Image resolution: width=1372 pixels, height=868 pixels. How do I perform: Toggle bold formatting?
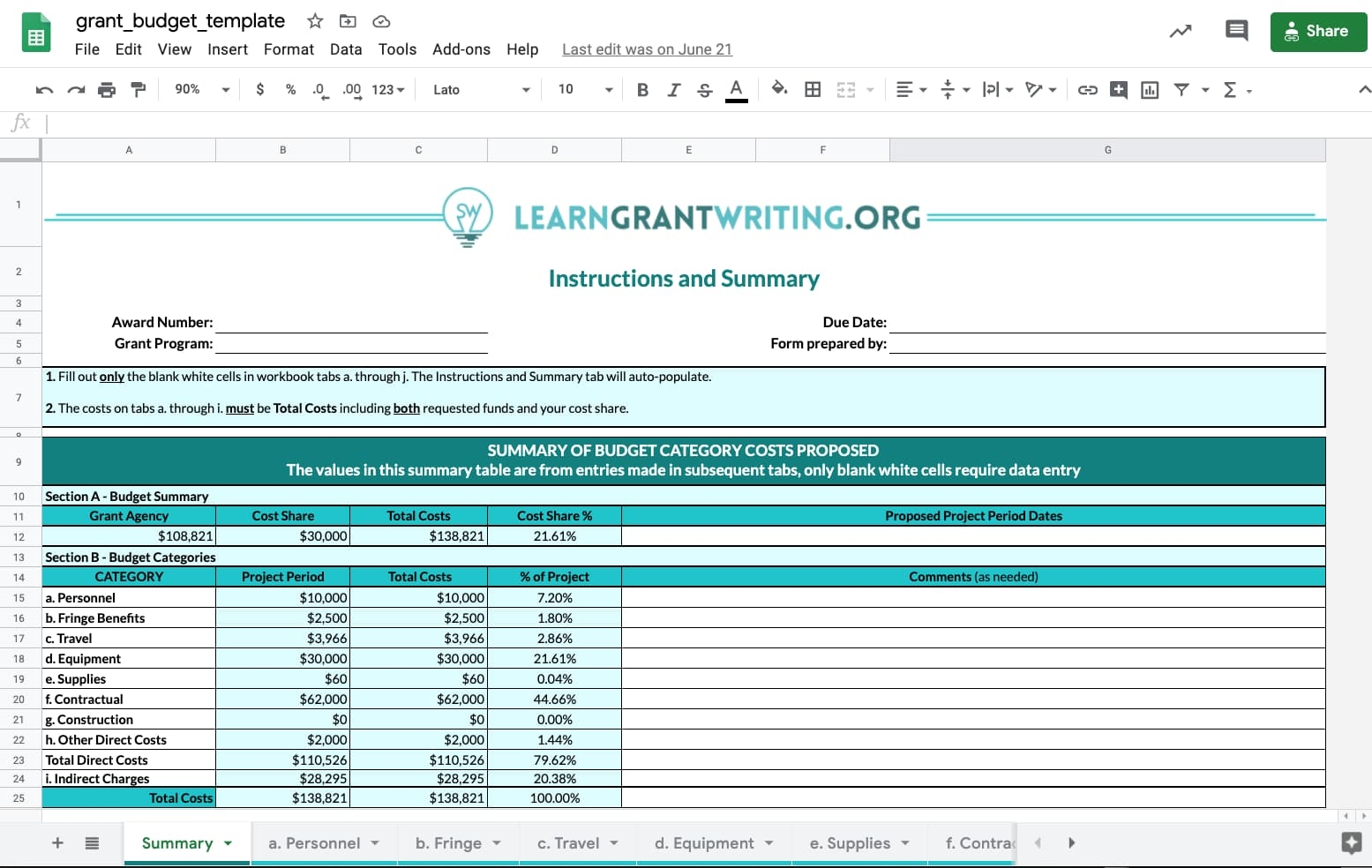pyautogui.click(x=642, y=89)
